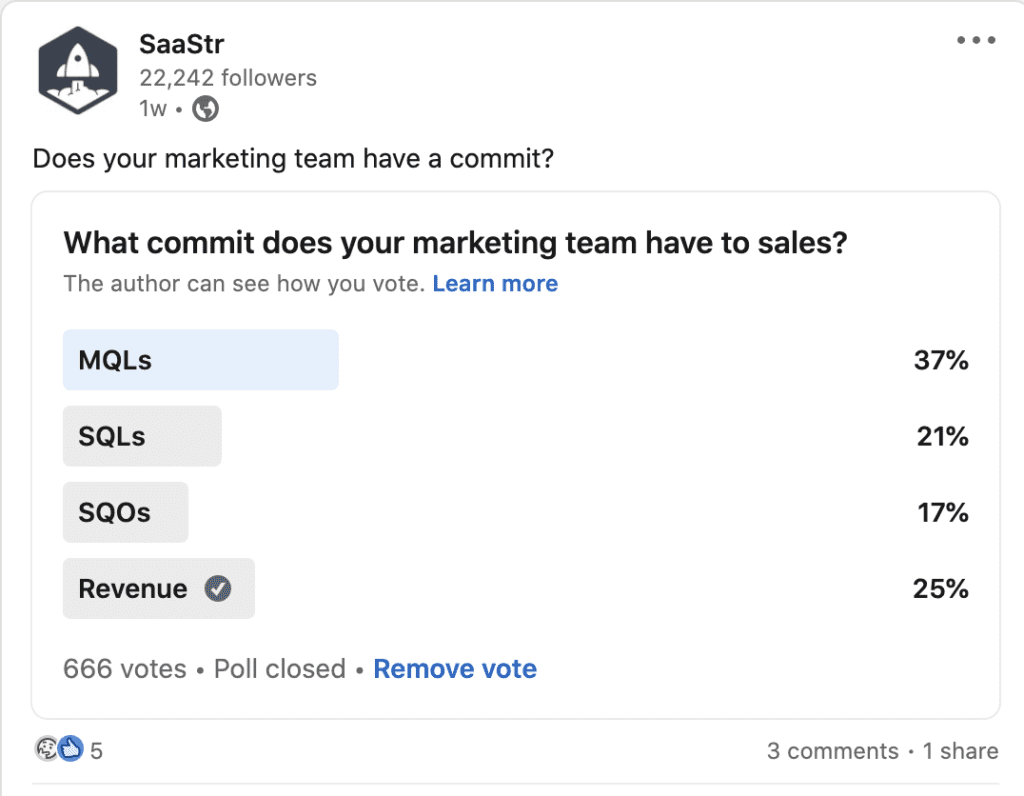Click the Learn more link
The height and width of the screenshot is (796, 1024).
pos(495,284)
